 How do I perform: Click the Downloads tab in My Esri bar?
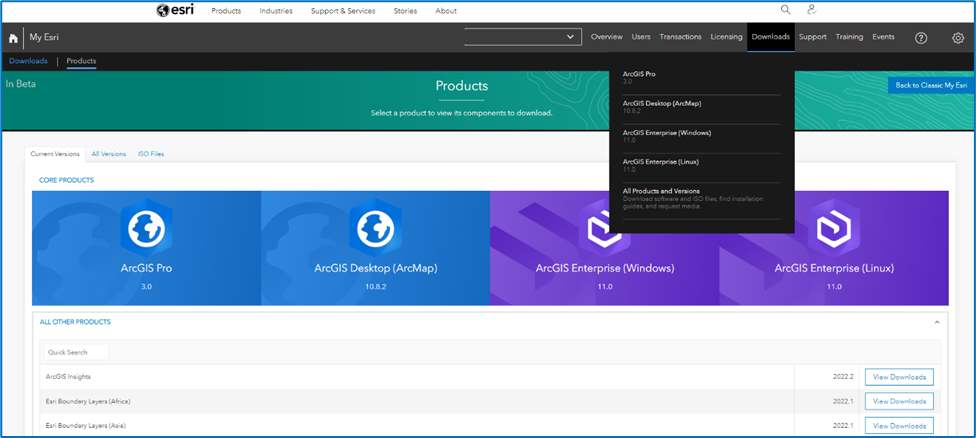(x=771, y=37)
